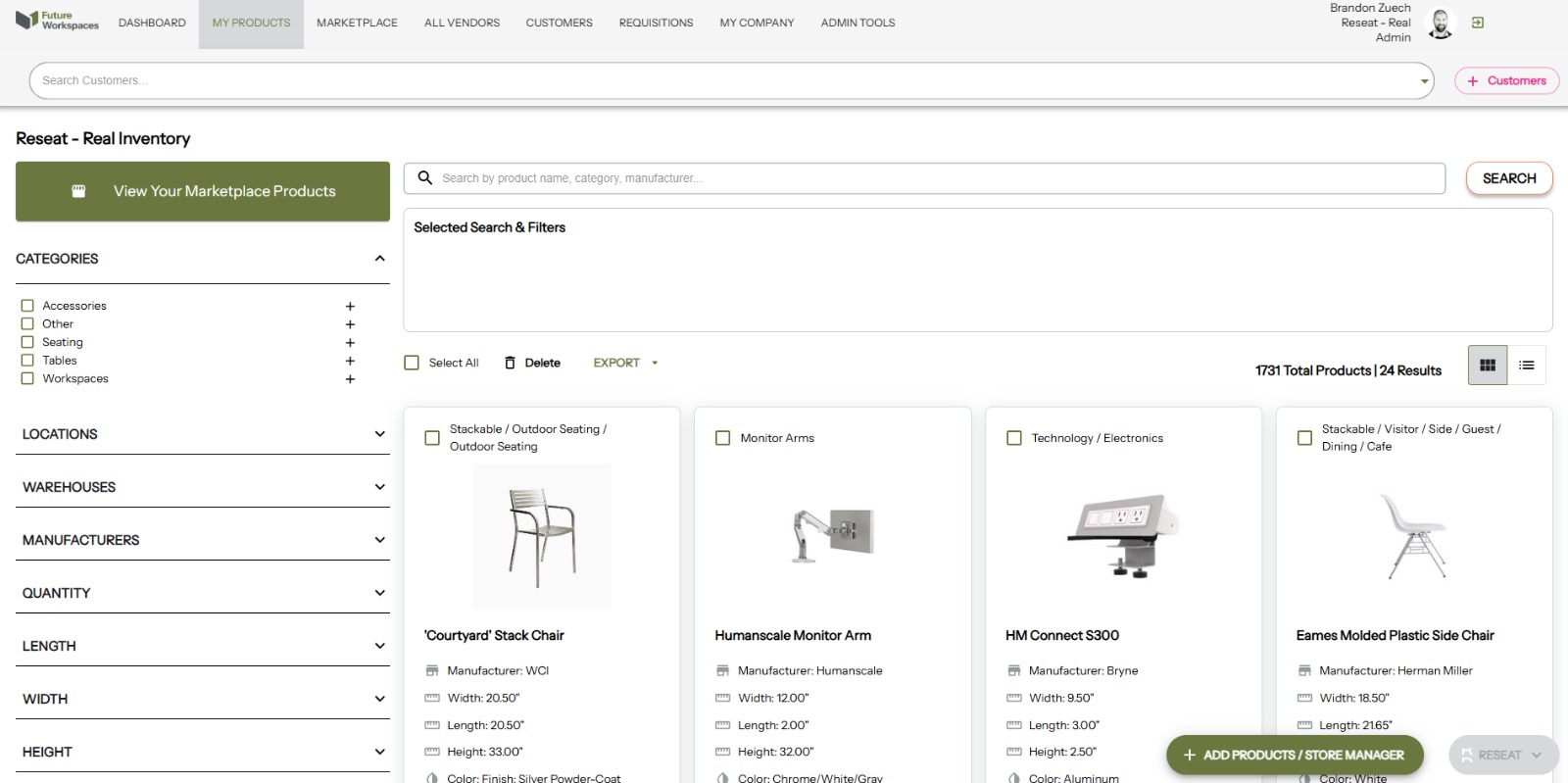Open the Courtyard Stack Chair image
This screenshot has height=783, width=1568.
[x=541, y=537]
